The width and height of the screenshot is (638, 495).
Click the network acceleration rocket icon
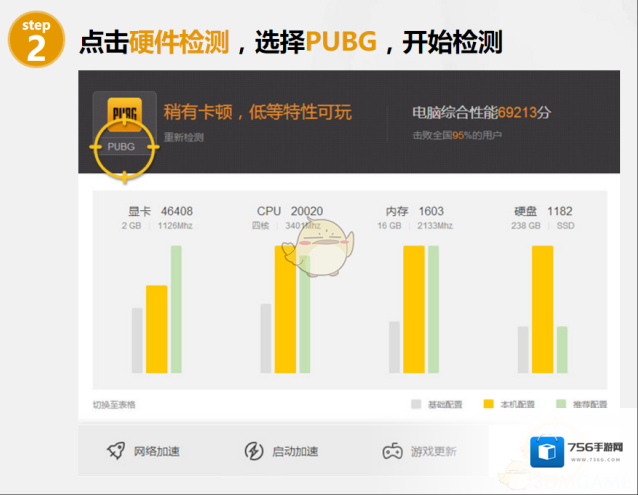coord(116,451)
